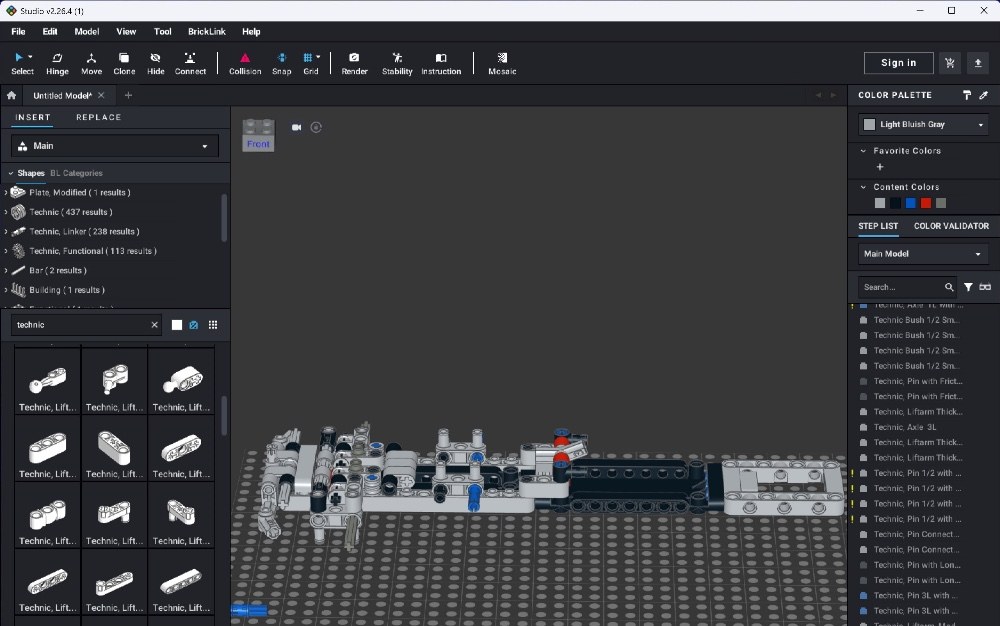The height and width of the screenshot is (626, 1000).
Task: Toggle the step view glasses icon
Action: (985, 288)
